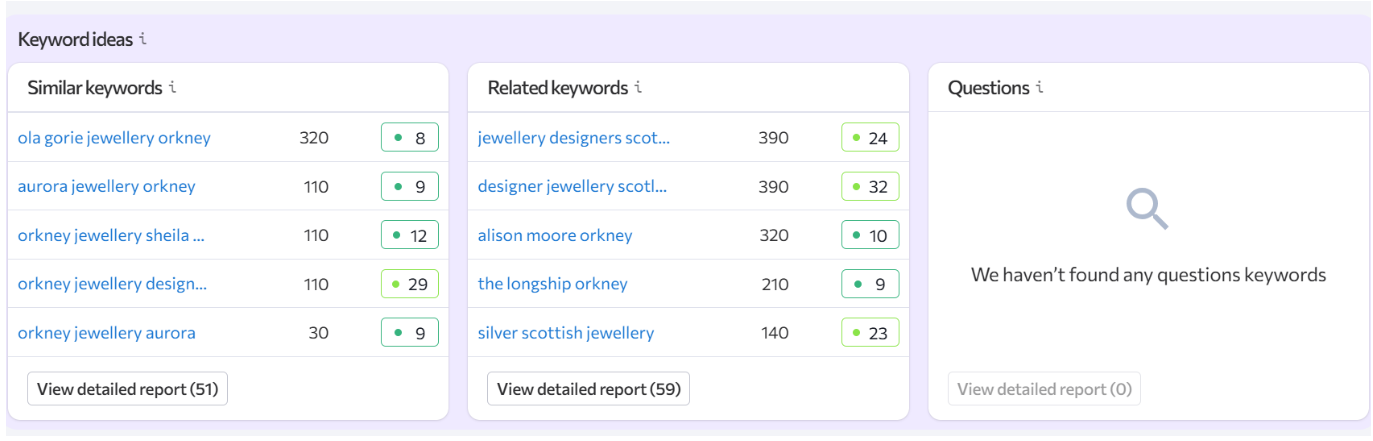Viewport: 1373px width, 441px height.
Task: Click difficulty badge 12 for orkney jewellery sheila
Action: point(410,235)
